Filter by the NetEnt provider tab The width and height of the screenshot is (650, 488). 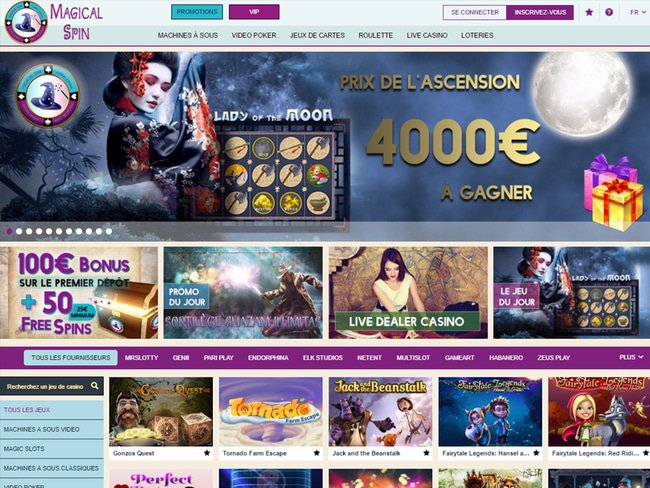[369, 357]
